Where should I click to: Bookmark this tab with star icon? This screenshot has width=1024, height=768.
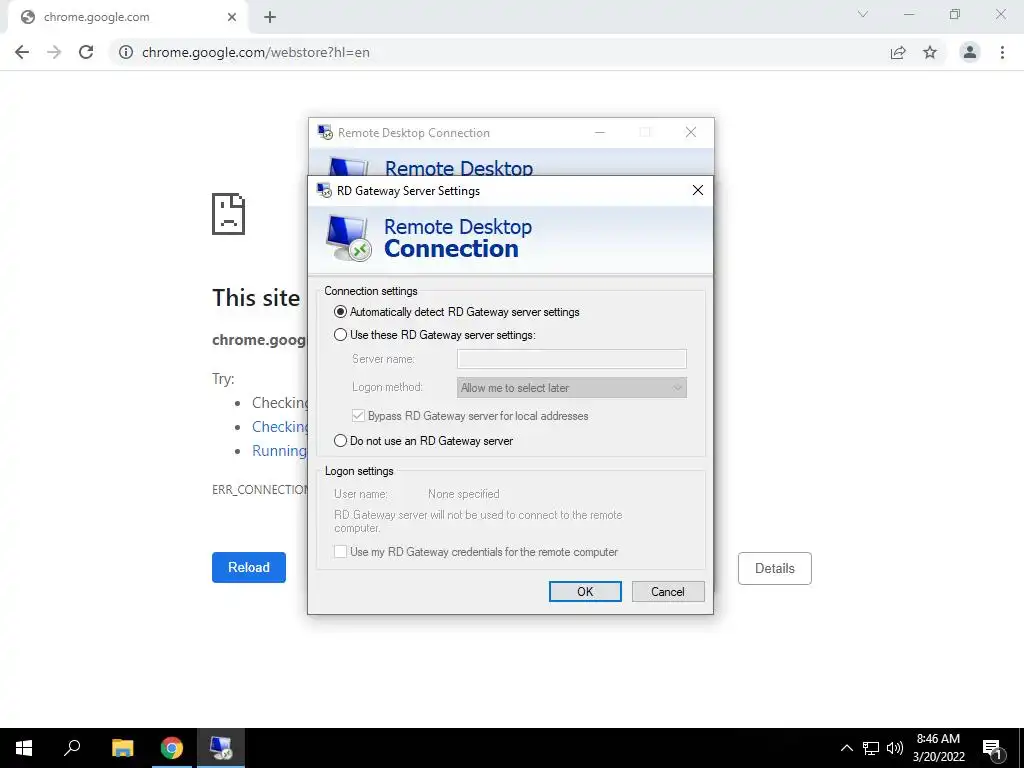pos(930,52)
